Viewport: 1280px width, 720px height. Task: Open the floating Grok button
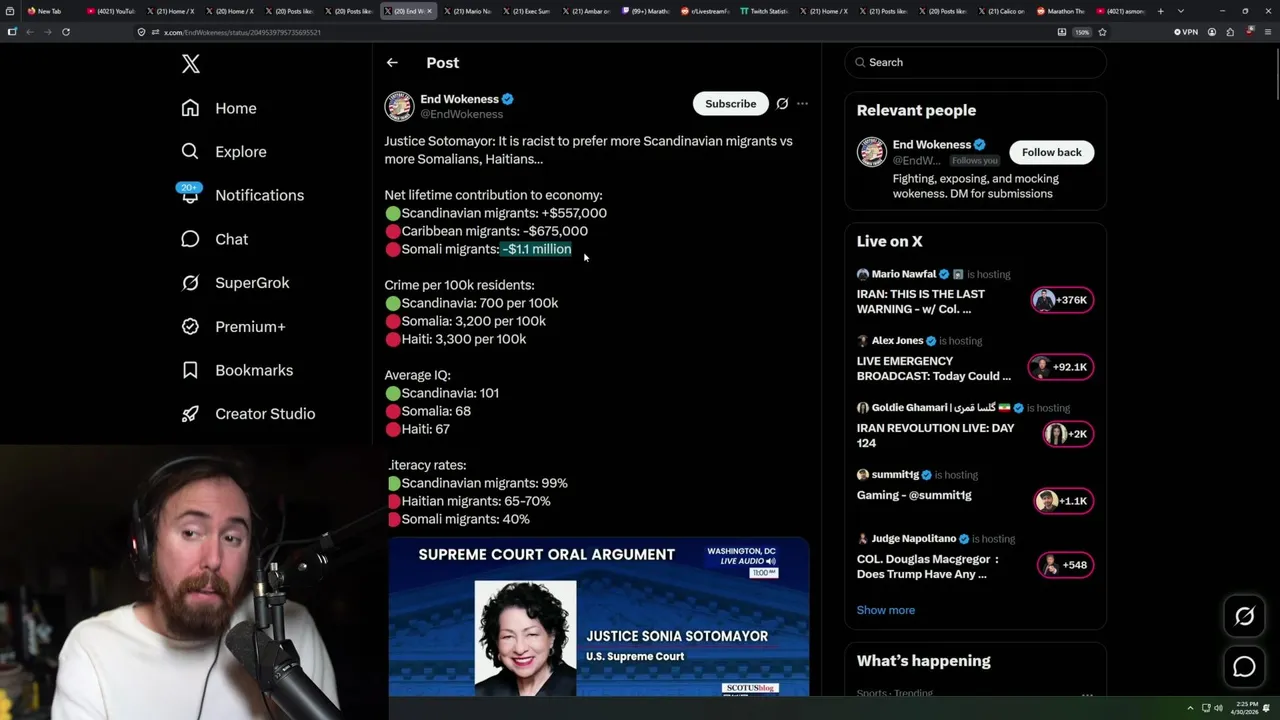click(x=1244, y=617)
